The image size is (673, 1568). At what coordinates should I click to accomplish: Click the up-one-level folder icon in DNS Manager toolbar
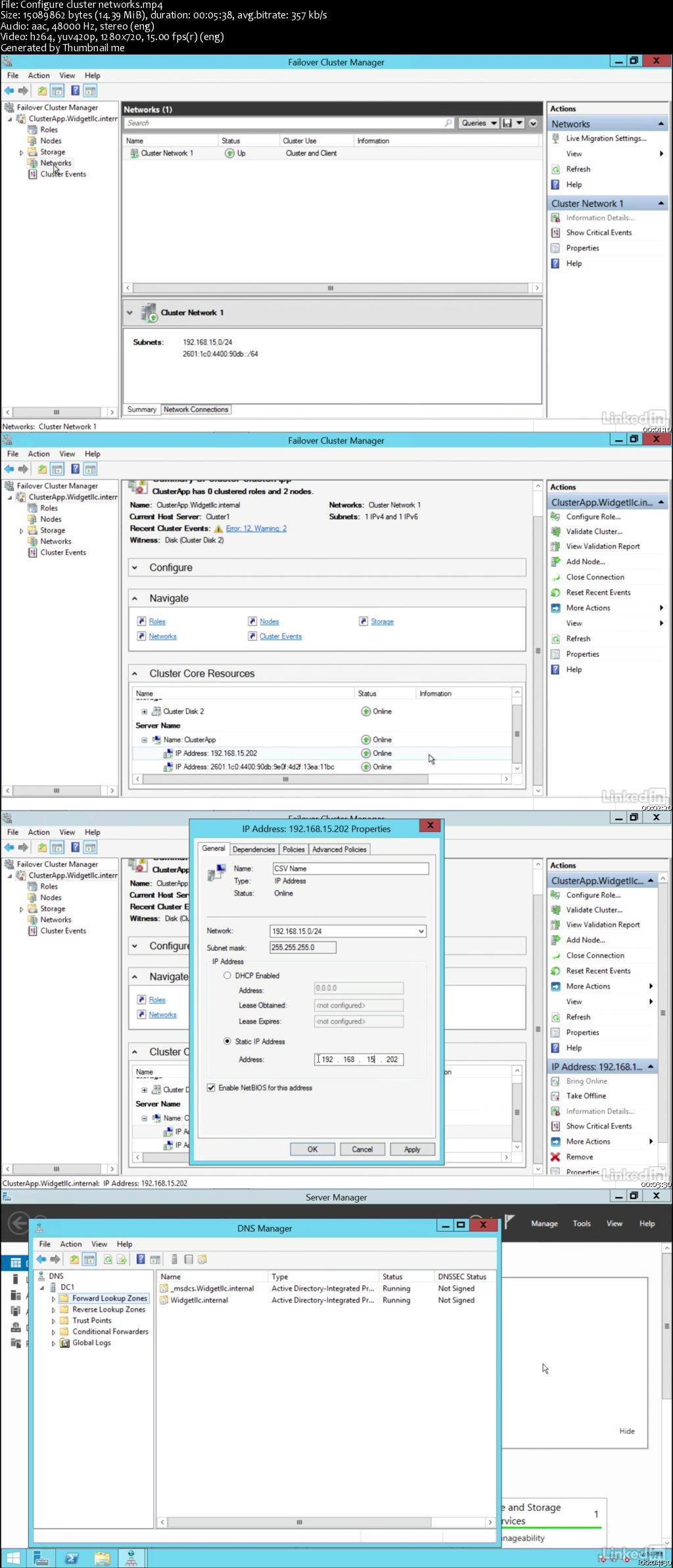pos(74,1259)
